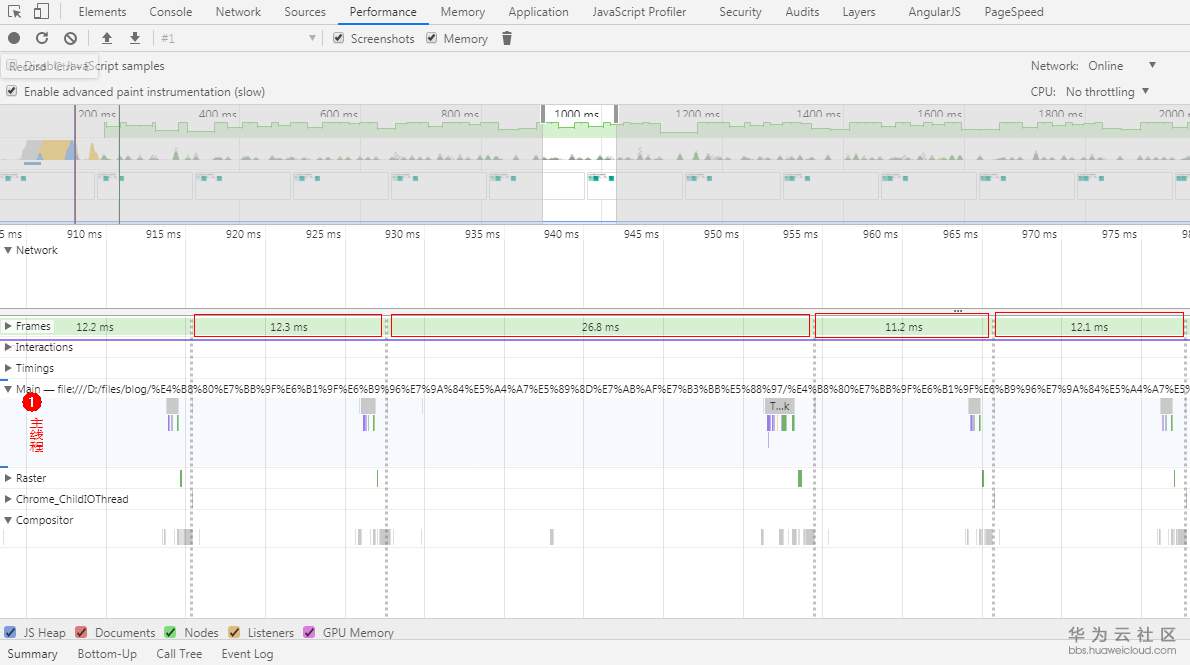
Task: Open the Network Online throttling dropdown
Action: [1122, 66]
